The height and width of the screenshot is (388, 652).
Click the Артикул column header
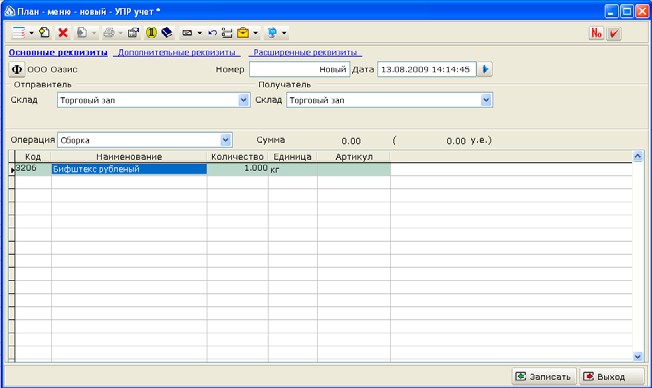[x=354, y=157]
